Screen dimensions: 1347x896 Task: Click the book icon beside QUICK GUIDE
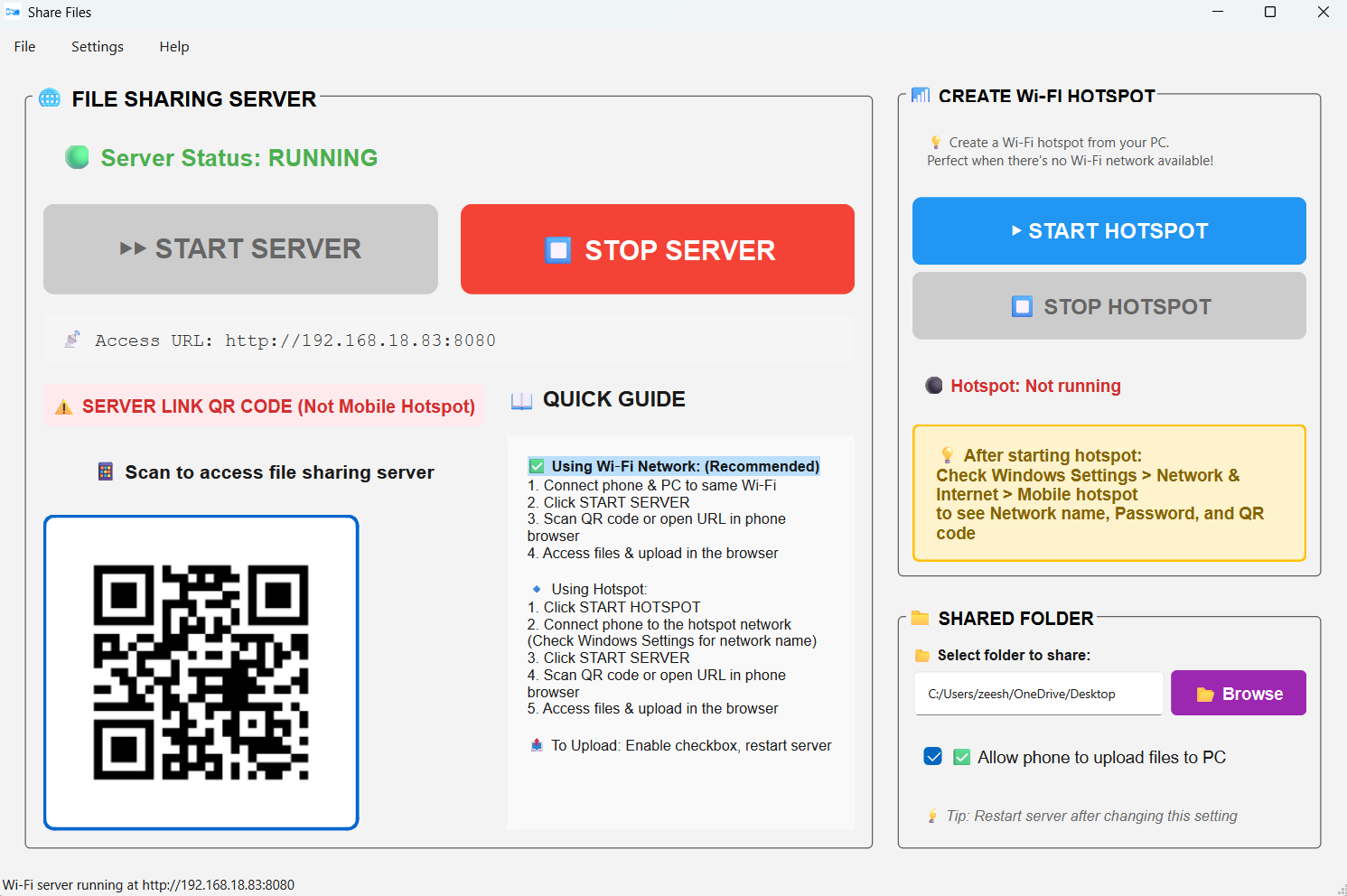click(x=521, y=399)
